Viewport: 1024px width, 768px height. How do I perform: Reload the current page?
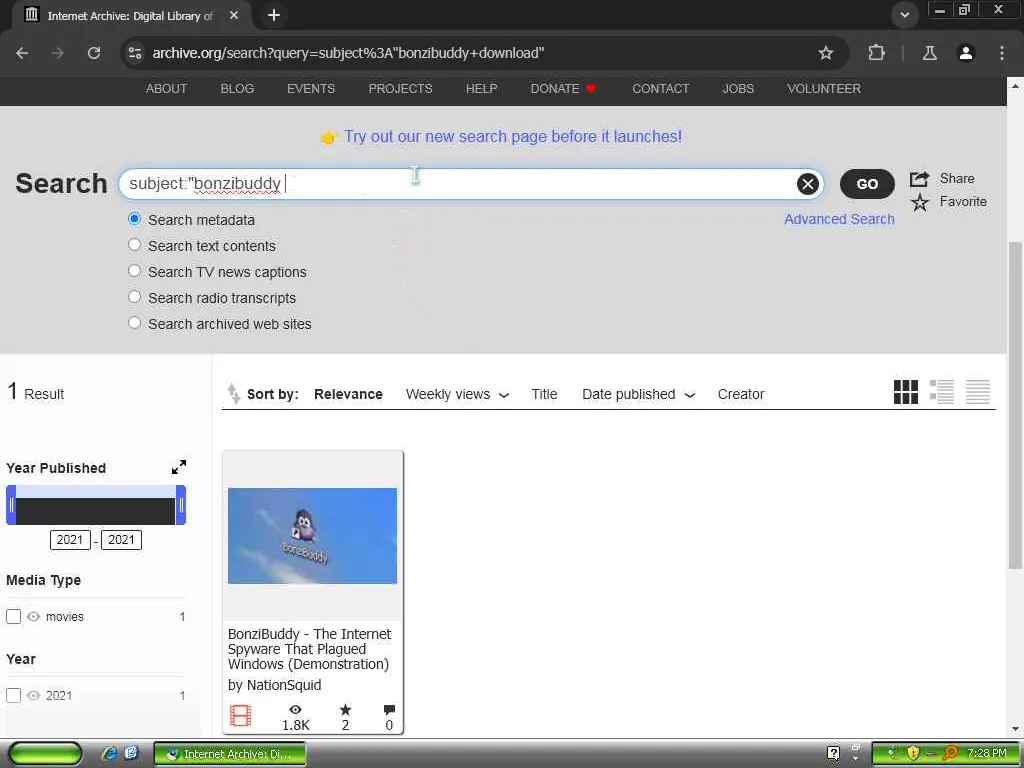click(94, 53)
